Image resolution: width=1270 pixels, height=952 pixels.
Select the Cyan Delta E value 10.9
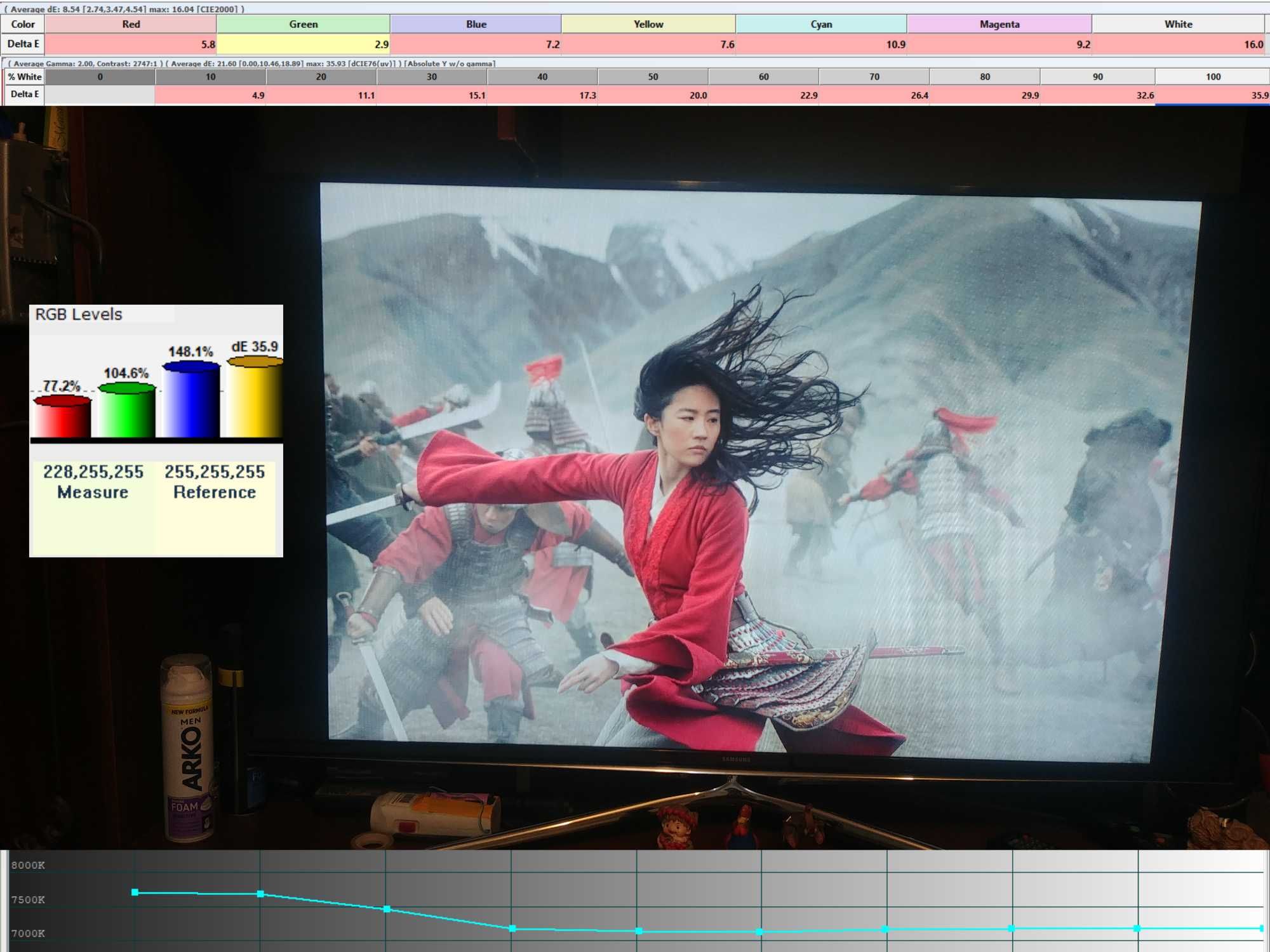coord(821,44)
